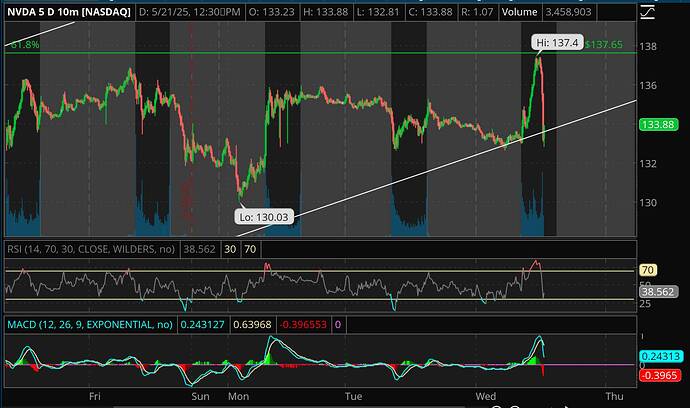Click the volume value 3,458,903
The width and height of the screenshot is (690, 408).
tap(569, 12)
